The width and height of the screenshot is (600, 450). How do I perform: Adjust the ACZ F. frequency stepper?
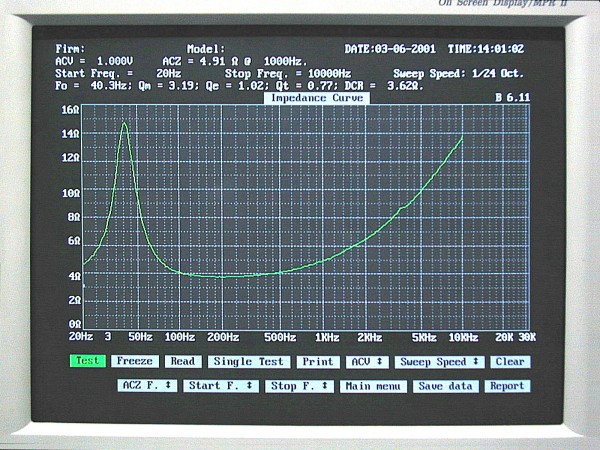147,385
